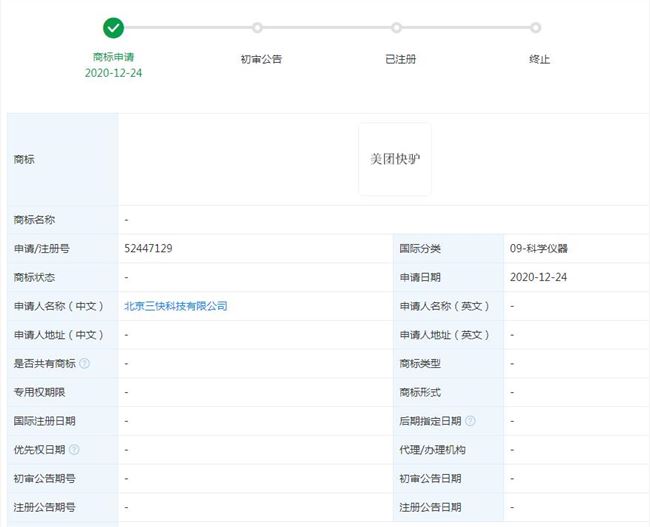Click the 商标类型 field label
This screenshot has height=527, width=650.
tap(420, 364)
